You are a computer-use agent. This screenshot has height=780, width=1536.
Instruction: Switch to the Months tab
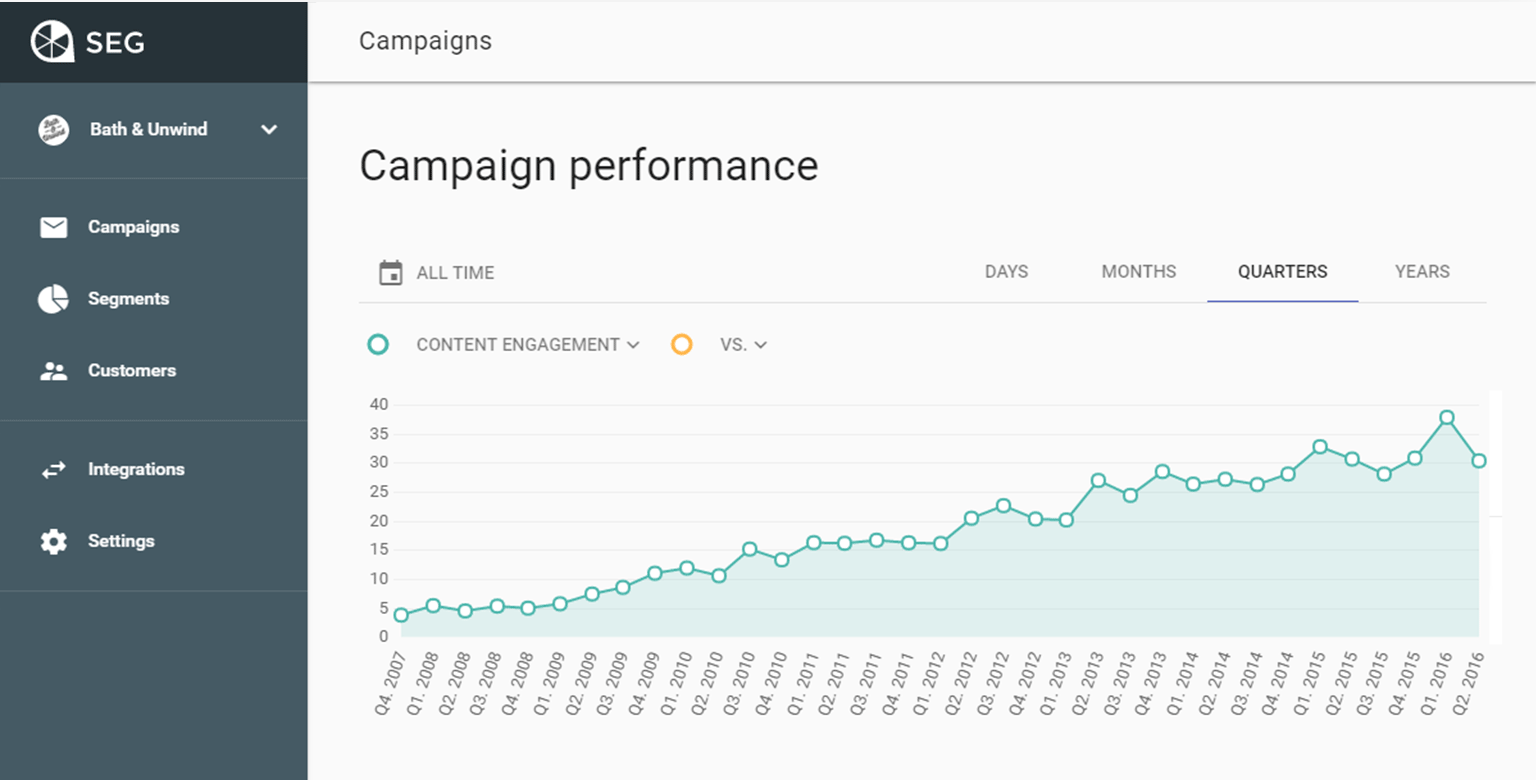point(1138,272)
